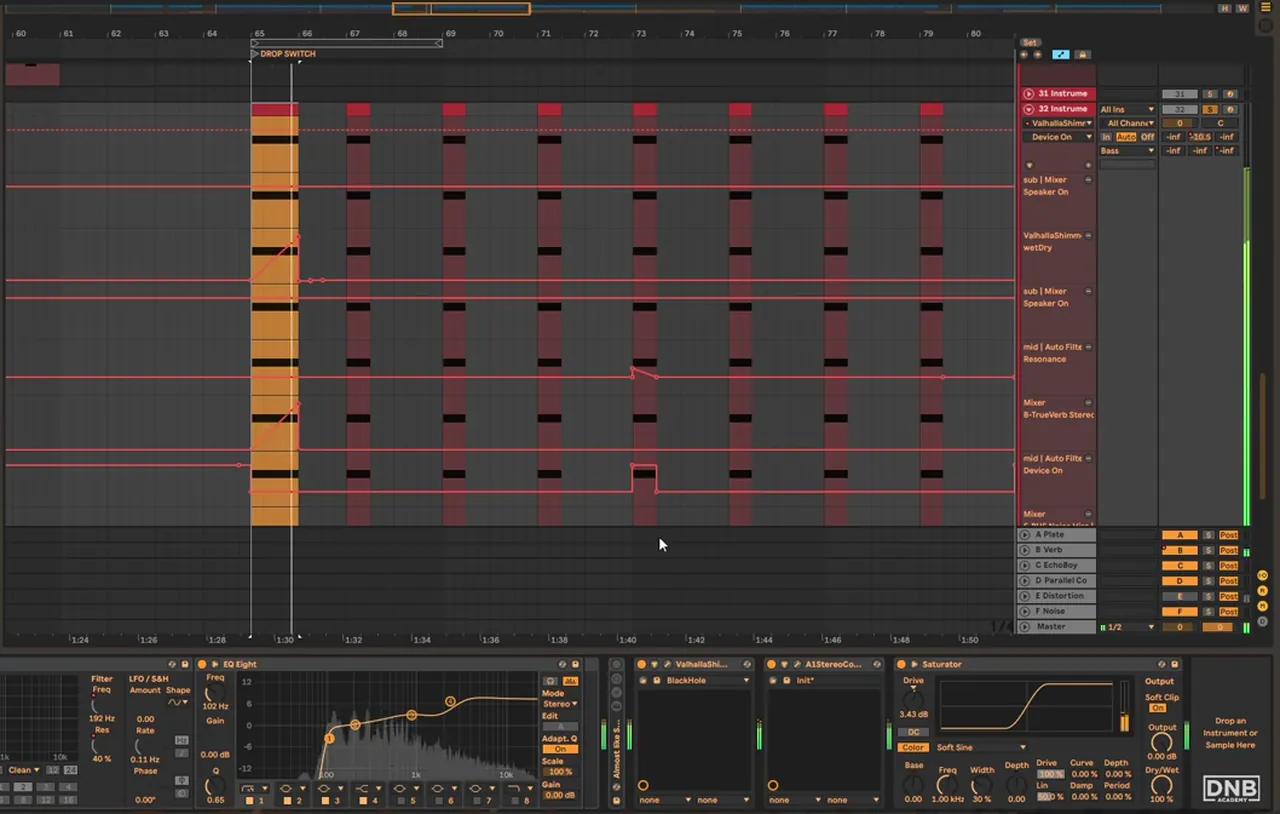Enable EQ Eight band 5
The width and height of the screenshot is (1280, 814).
[x=402, y=801]
